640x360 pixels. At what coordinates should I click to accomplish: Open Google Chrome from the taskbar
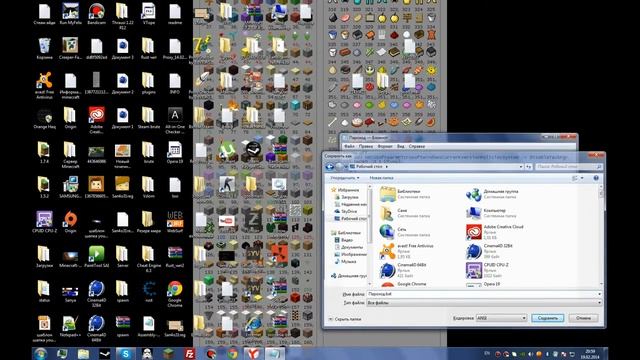pyautogui.click(x=232, y=353)
